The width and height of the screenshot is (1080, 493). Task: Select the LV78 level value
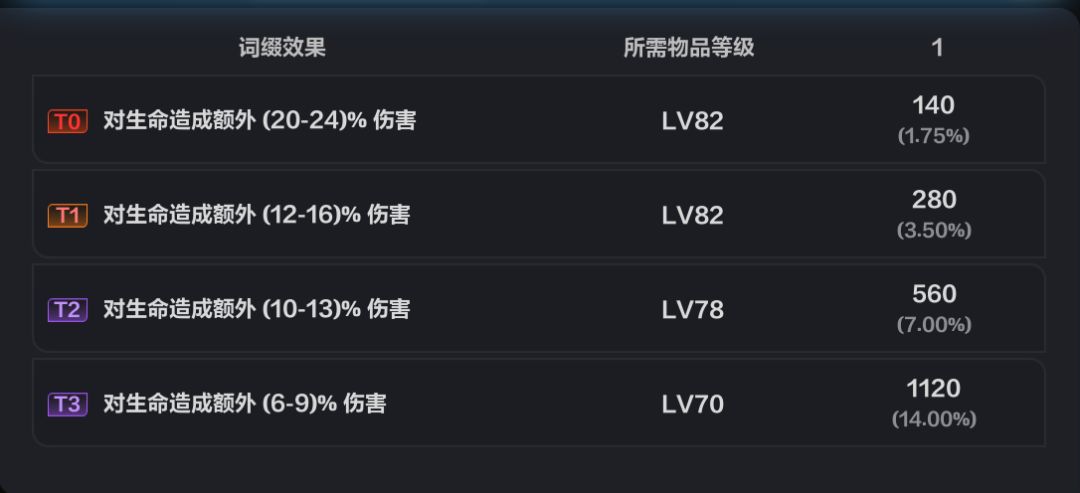(692, 310)
